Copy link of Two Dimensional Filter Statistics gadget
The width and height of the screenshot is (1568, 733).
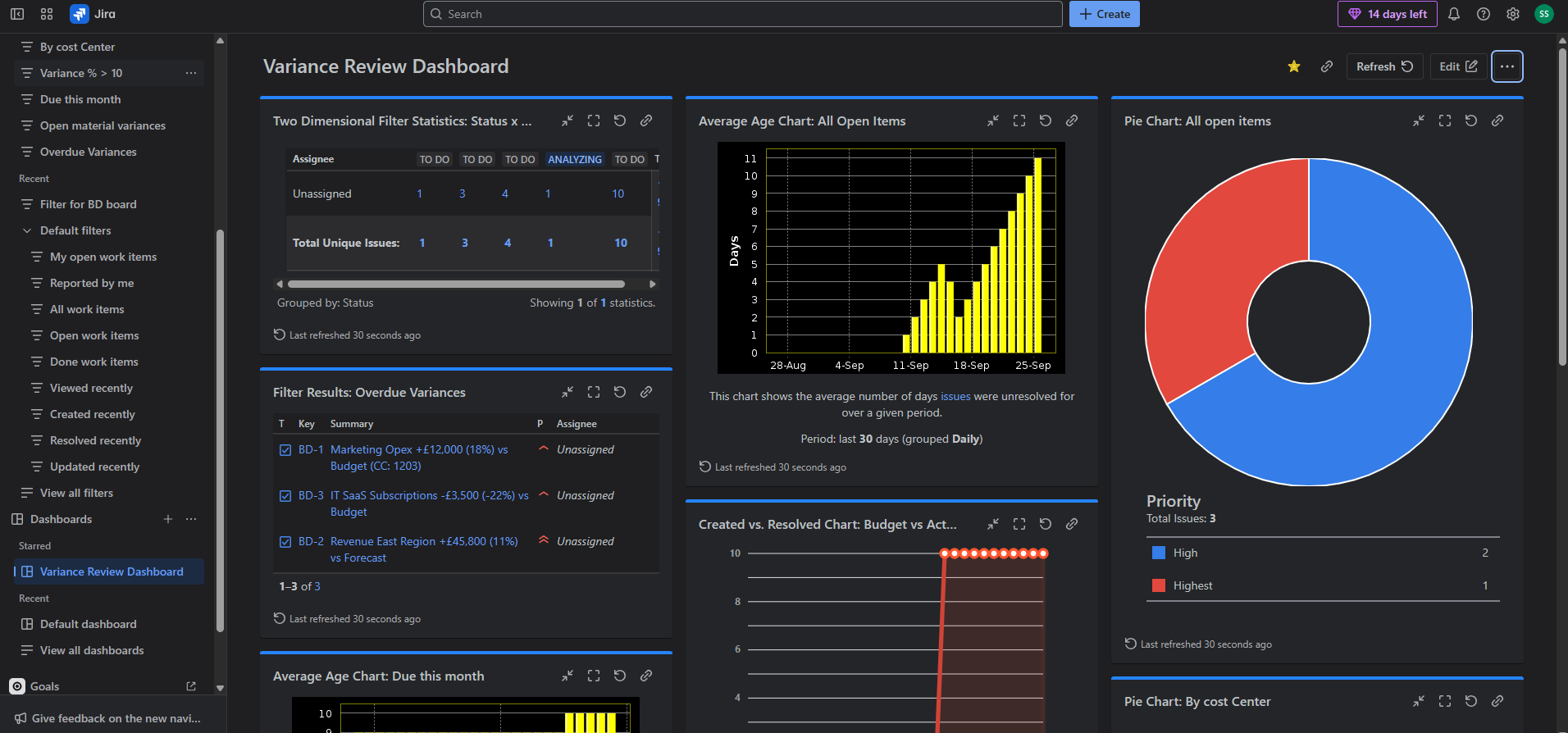coord(646,121)
